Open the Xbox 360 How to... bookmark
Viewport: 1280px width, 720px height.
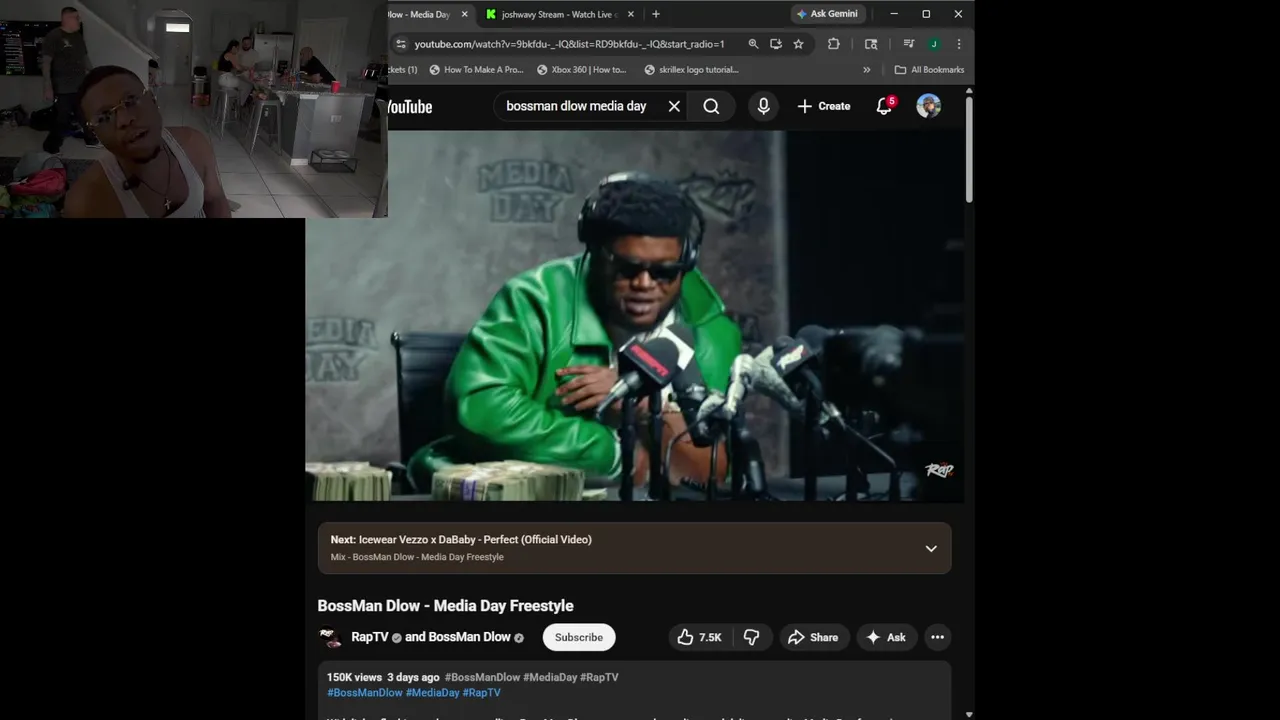pos(581,70)
